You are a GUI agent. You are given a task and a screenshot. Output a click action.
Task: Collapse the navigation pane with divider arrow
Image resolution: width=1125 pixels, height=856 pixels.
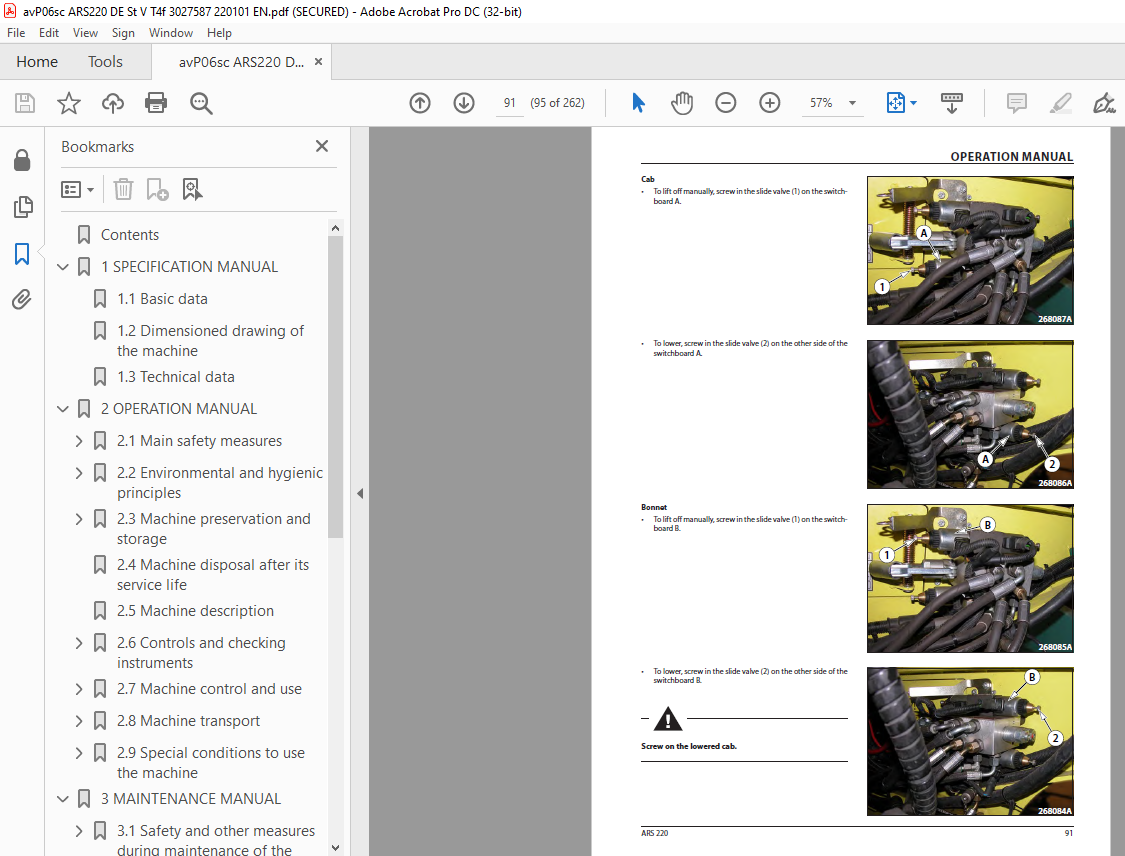[x=360, y=494]
